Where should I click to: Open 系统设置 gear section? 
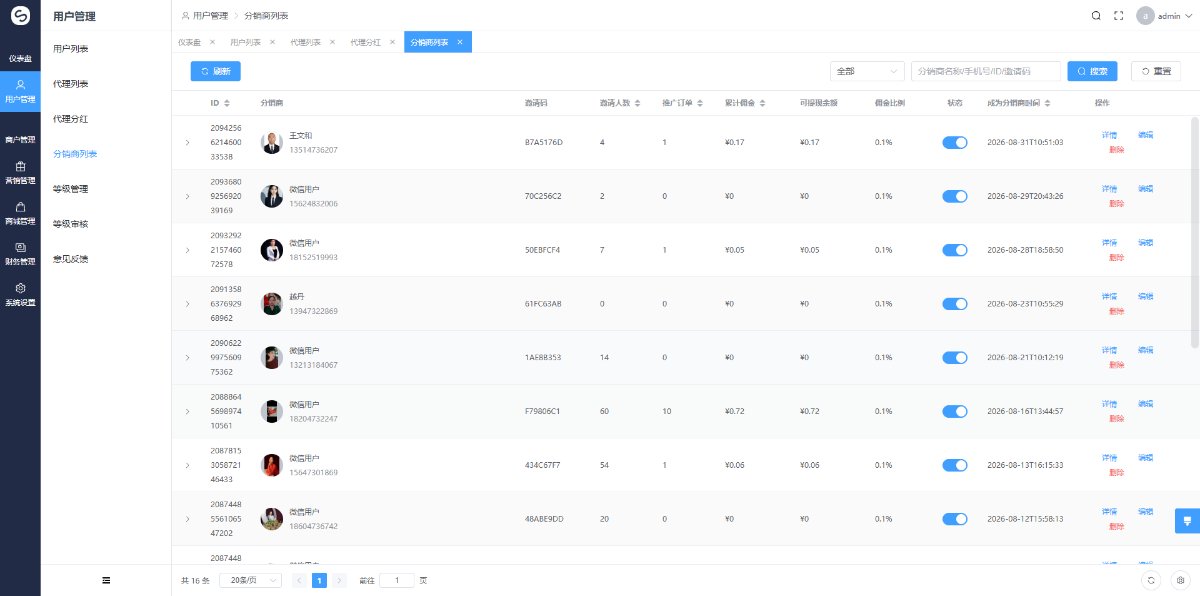[x=20, y=294]
